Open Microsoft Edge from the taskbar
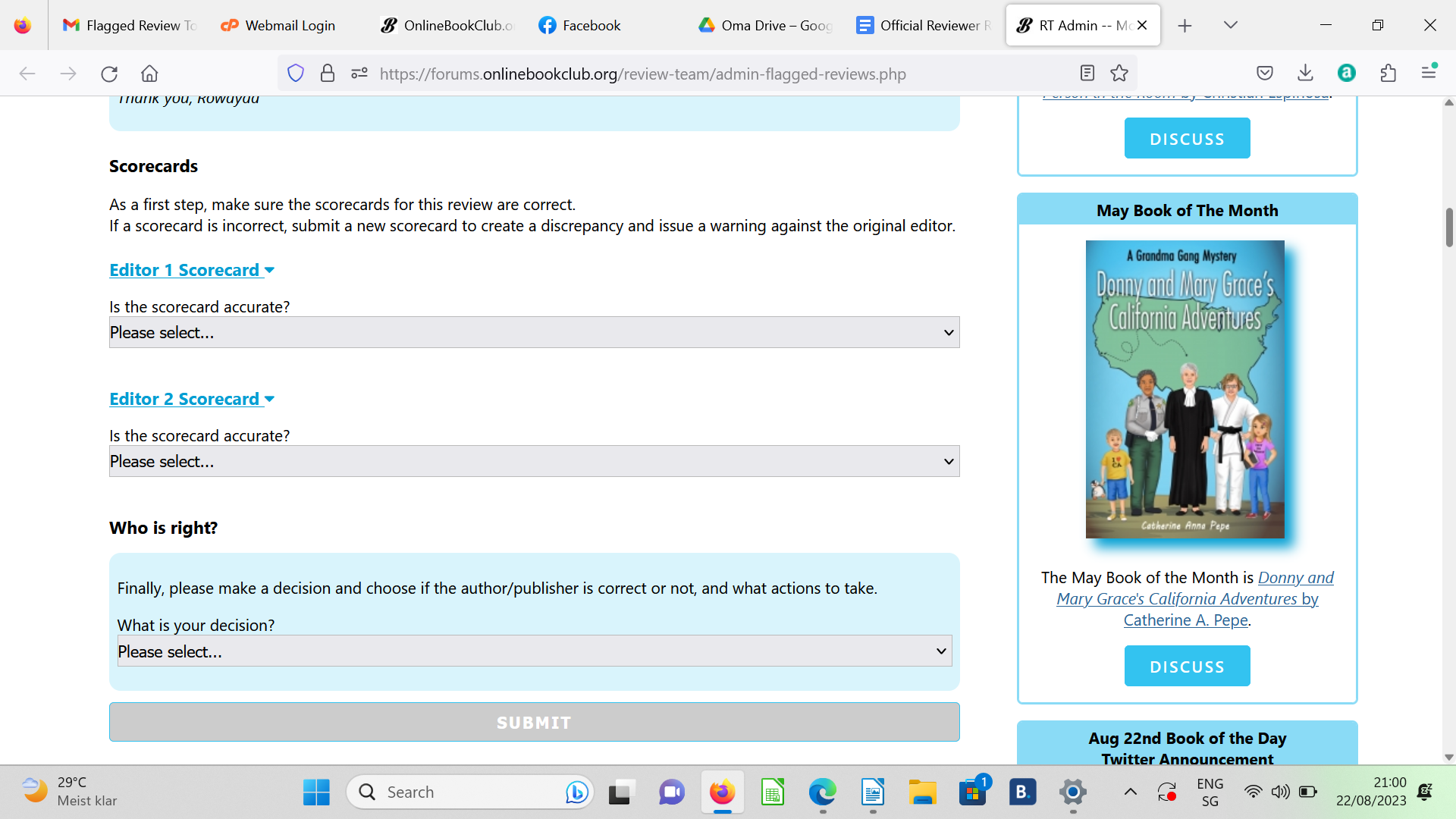 tap(822, 792)
